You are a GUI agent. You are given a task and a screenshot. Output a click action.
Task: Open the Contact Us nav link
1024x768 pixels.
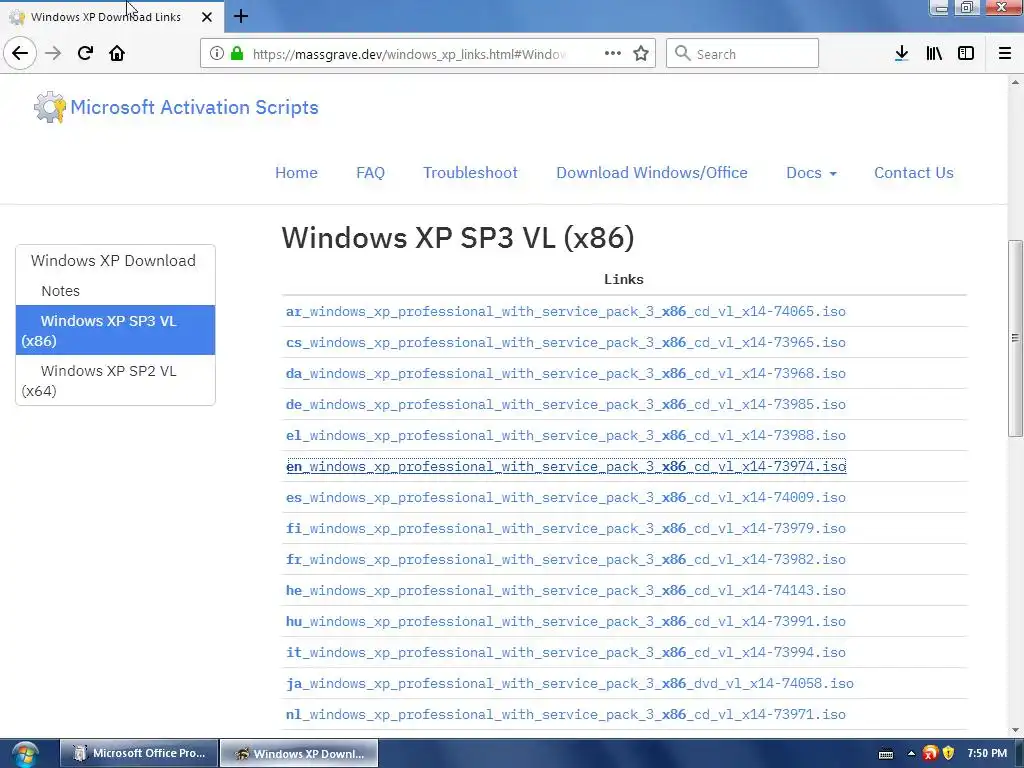(x=914, y=173)
